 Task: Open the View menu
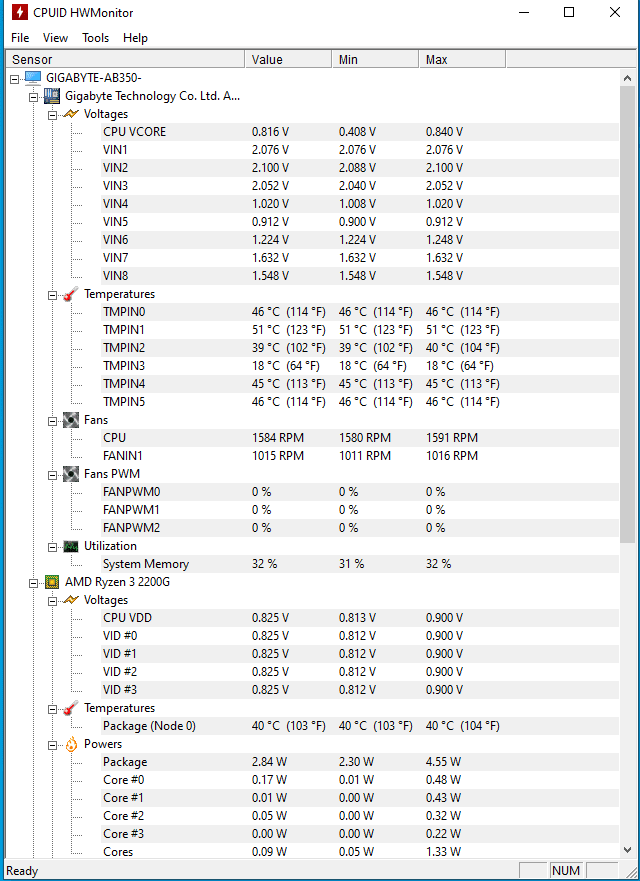(55, 38)
